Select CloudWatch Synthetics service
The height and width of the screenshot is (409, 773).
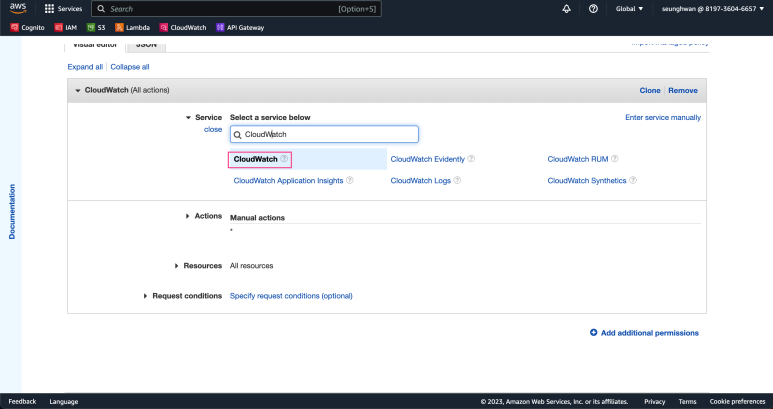pos(587,181)
